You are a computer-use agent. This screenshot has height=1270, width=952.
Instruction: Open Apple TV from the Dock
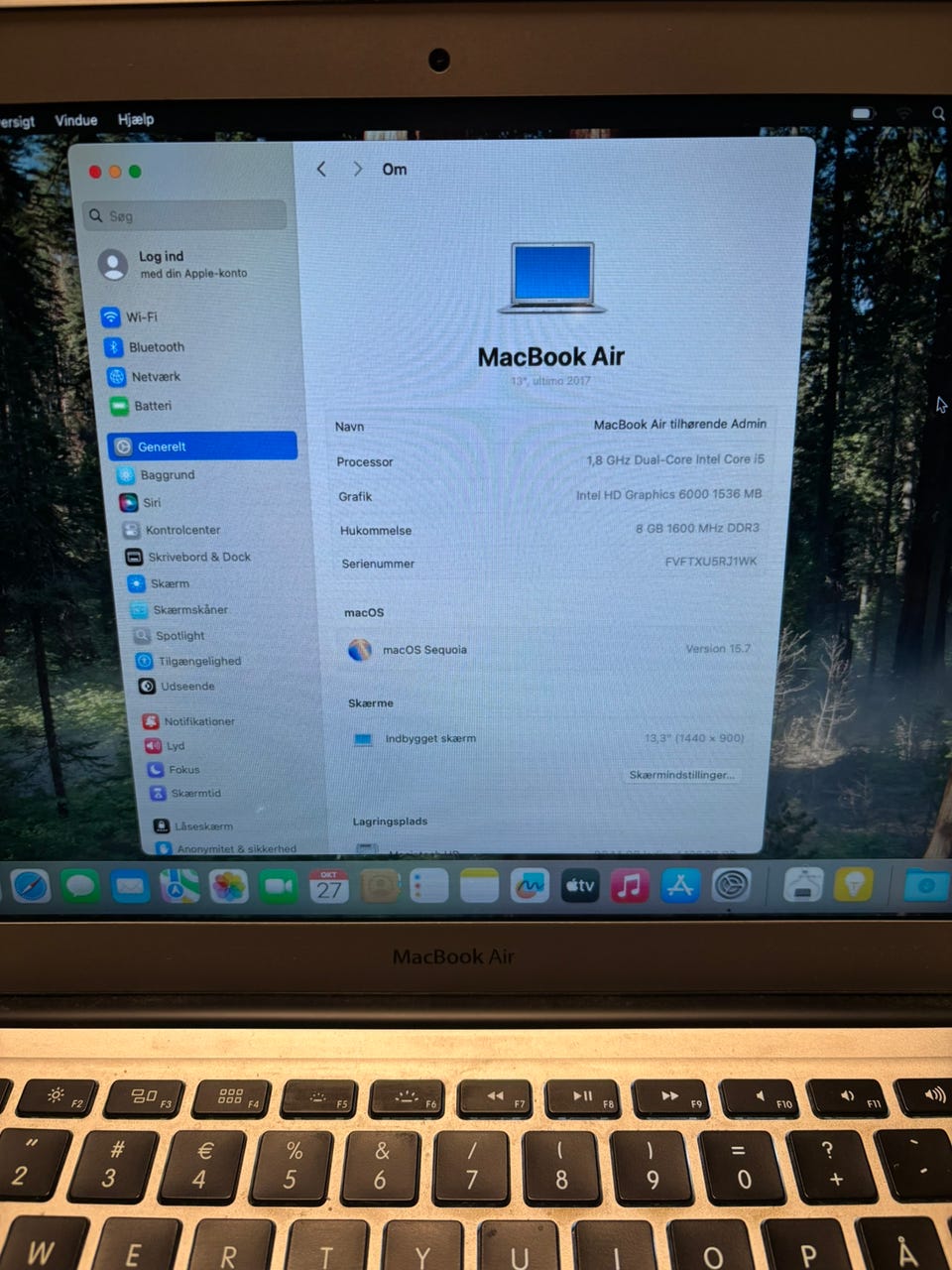[580, 885]
